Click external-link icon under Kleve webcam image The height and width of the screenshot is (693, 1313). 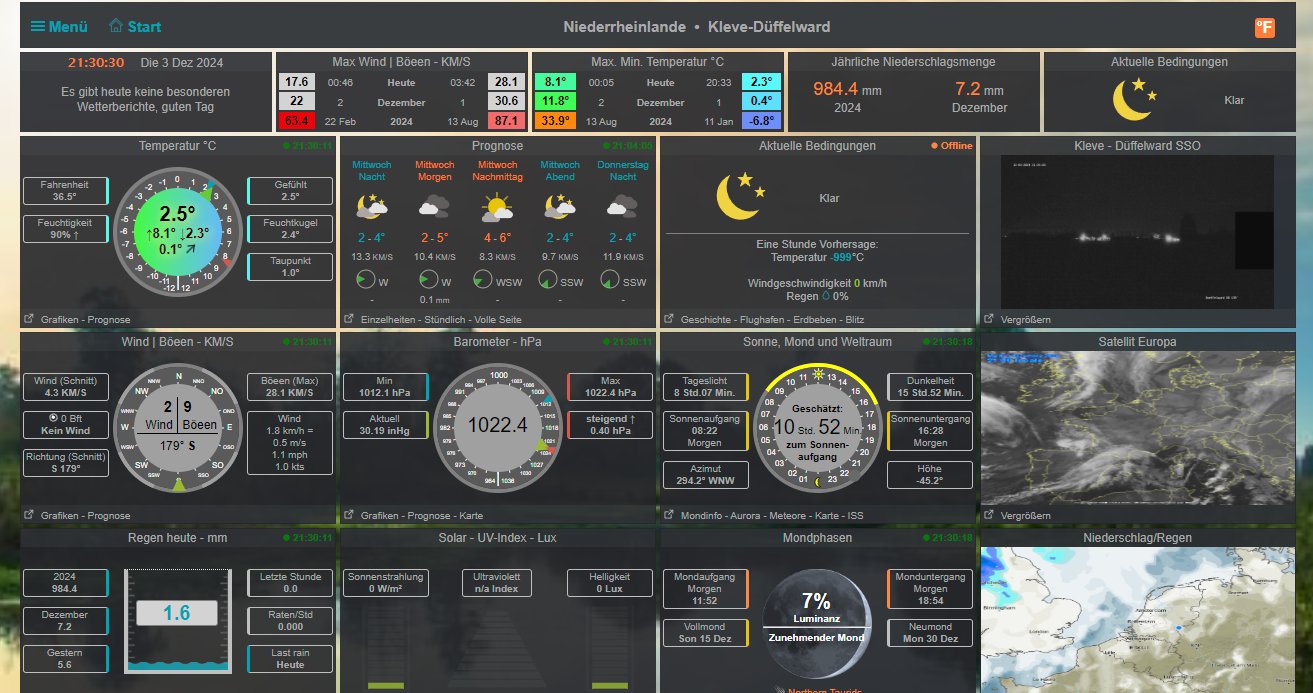[989, 319]
